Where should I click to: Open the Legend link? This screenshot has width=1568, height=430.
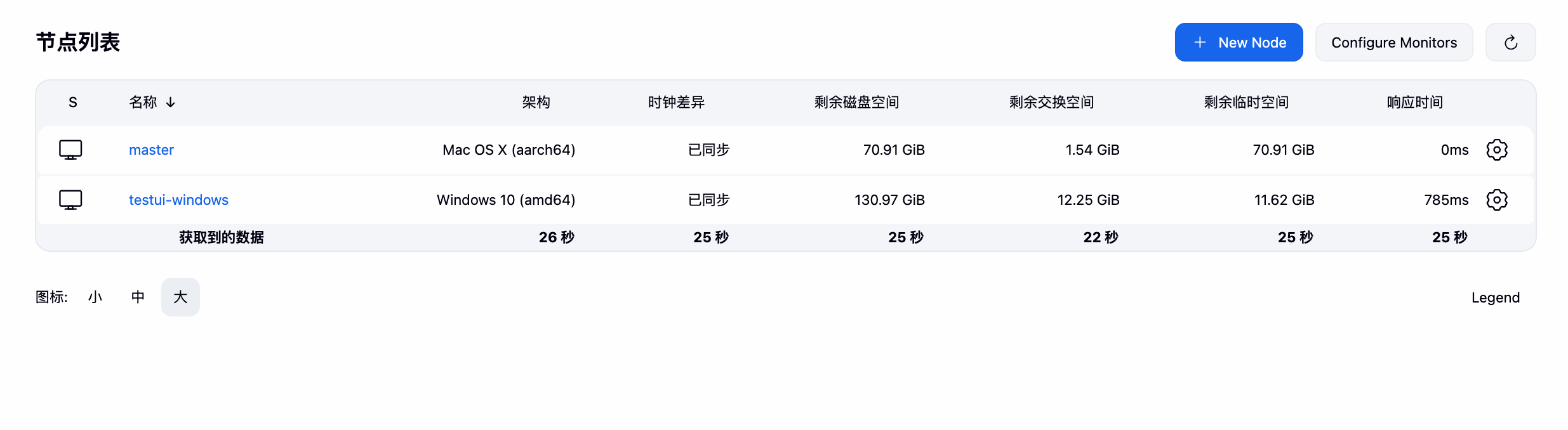[1496, 297]
